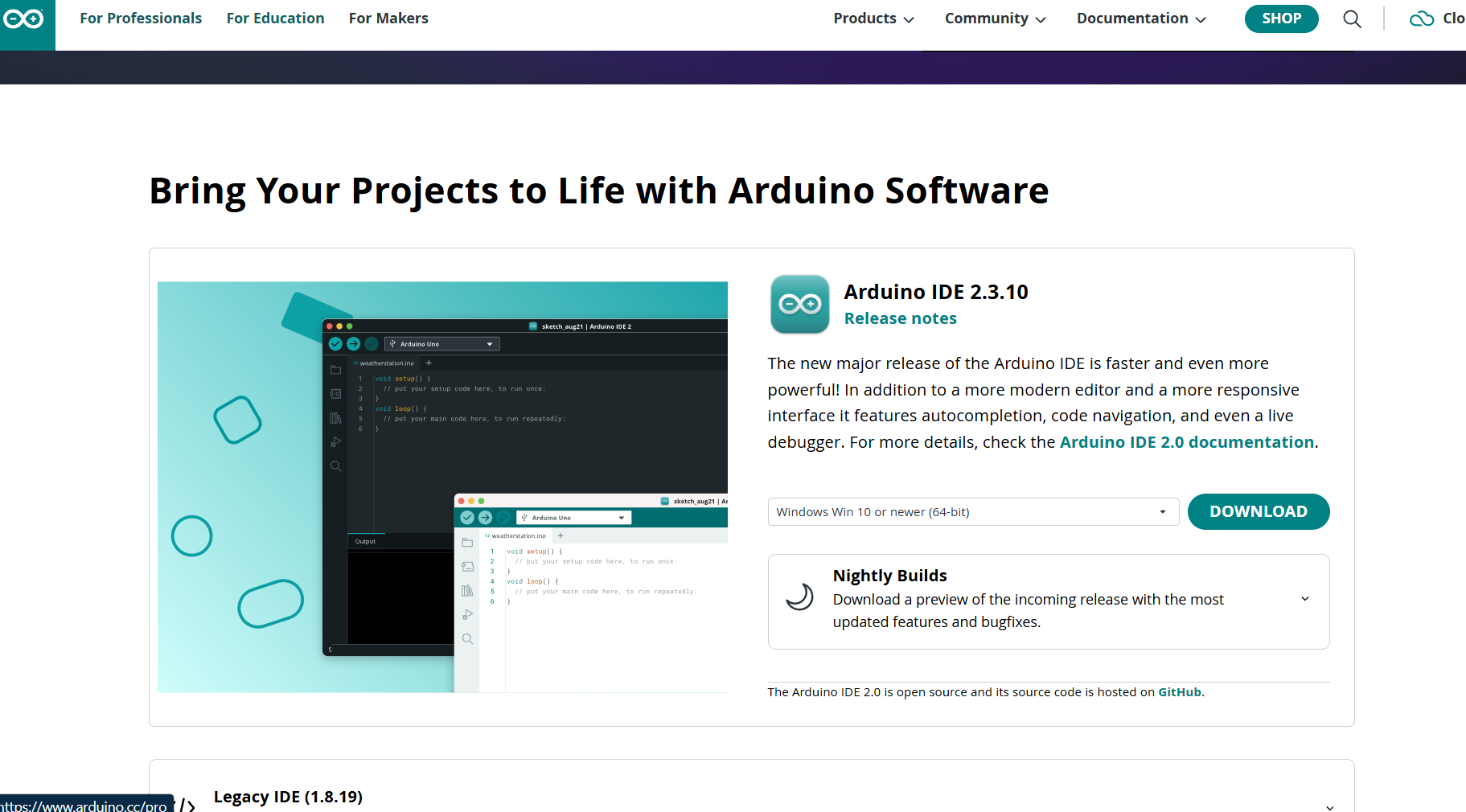Expand the Products dropdown menu

873,18
